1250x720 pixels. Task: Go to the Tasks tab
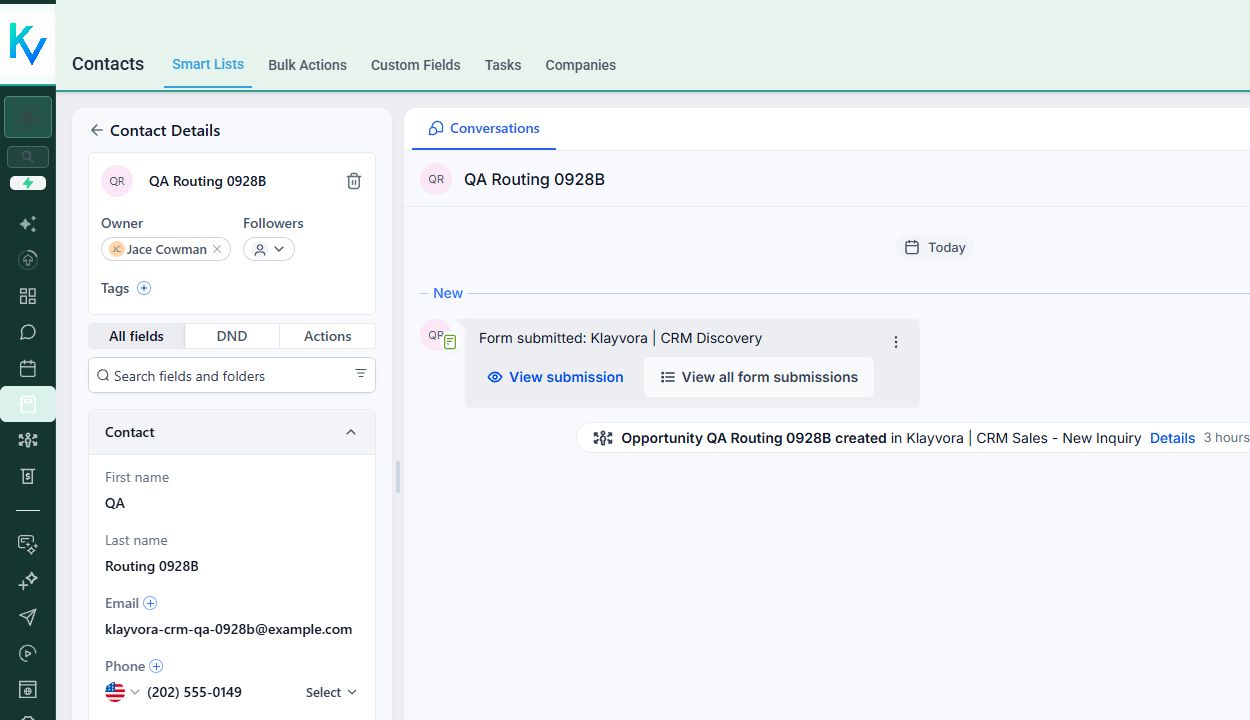coord(503,65)
